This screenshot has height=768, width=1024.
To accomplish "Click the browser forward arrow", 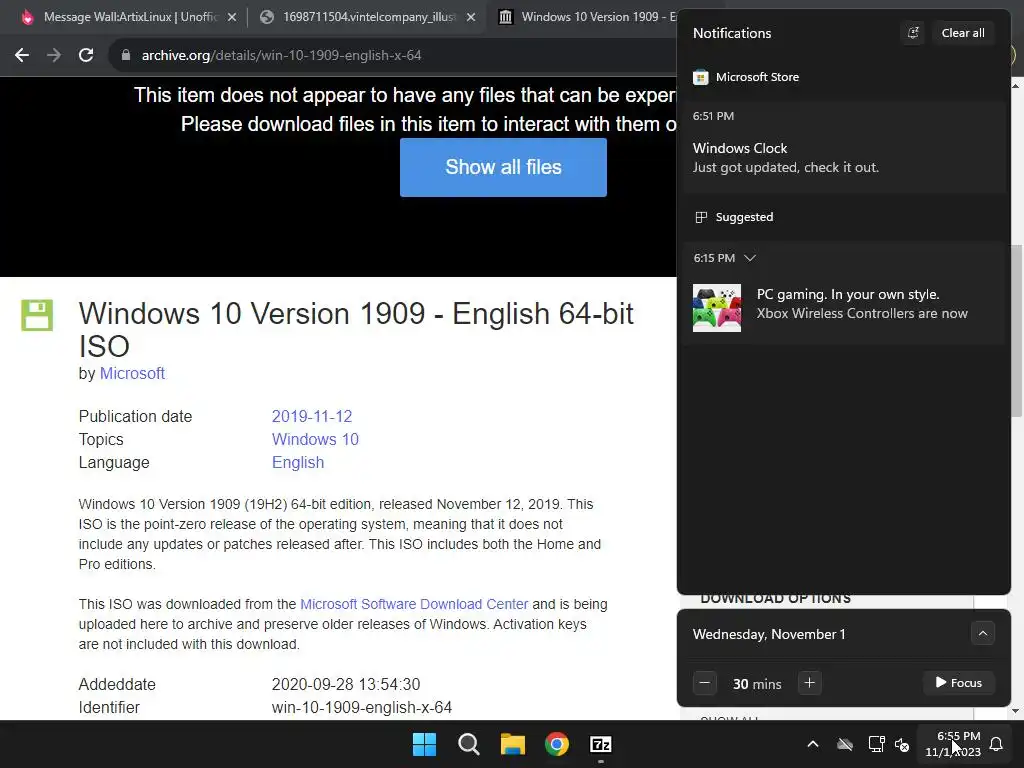I will (54, 56).
